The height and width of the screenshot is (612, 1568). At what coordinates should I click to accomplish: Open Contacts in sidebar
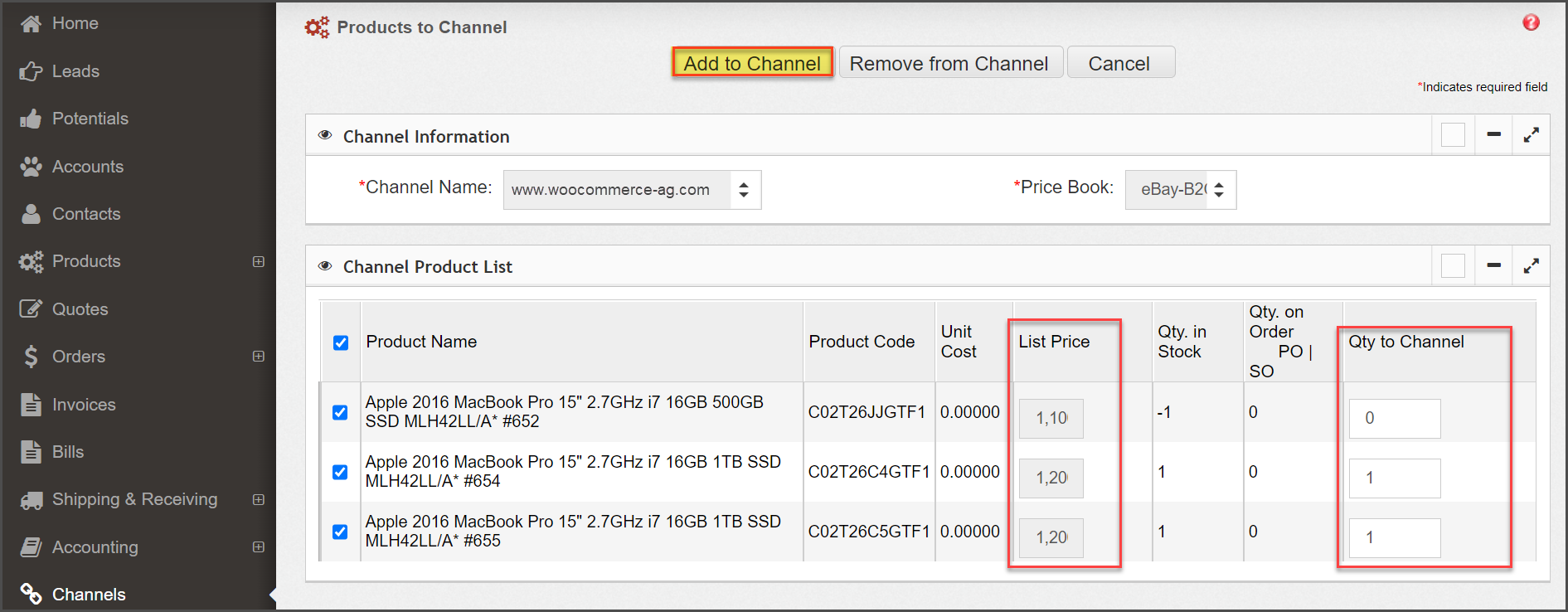[x=86, y=214]
